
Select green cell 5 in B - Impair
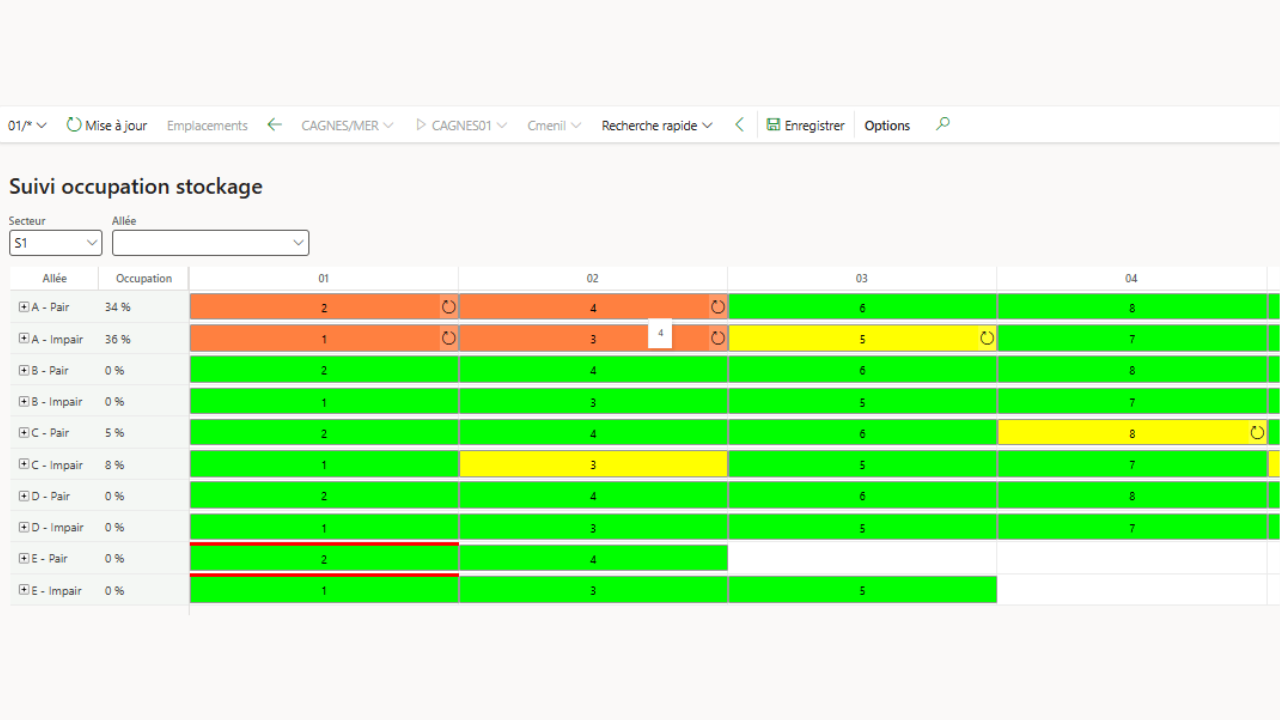(862, 401)
